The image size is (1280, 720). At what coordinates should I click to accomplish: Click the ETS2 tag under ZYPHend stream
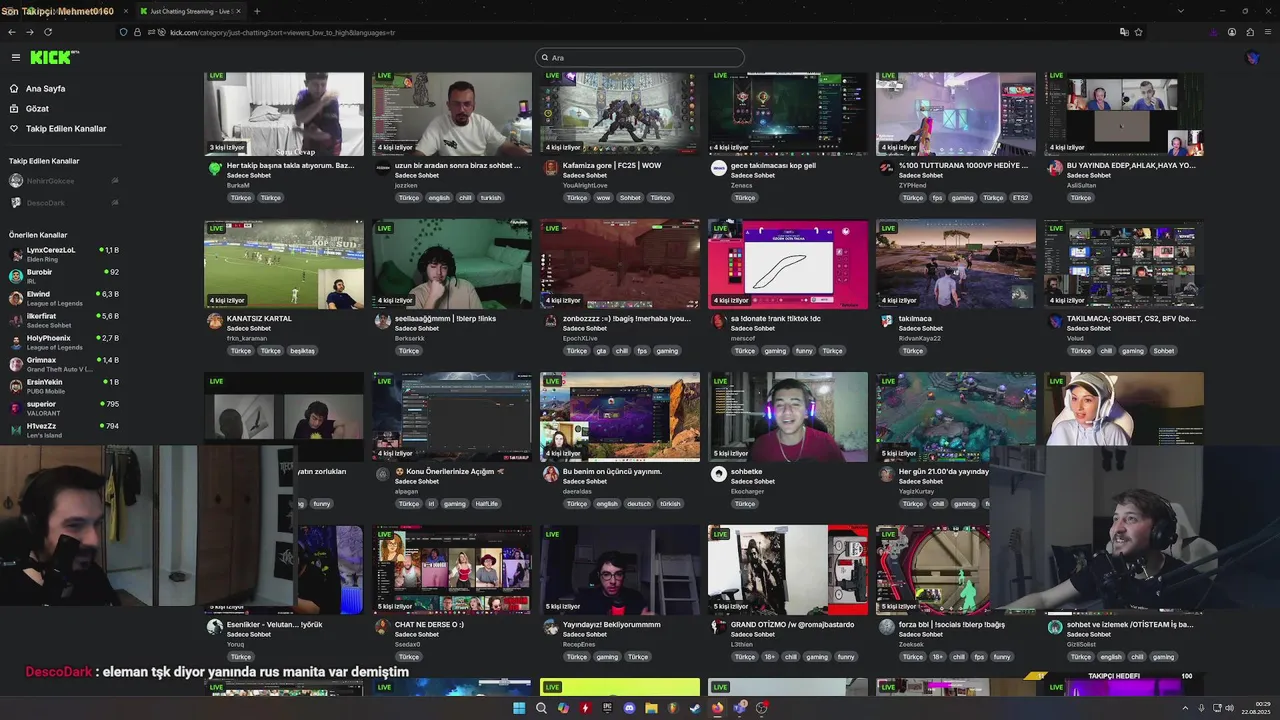1020,198
